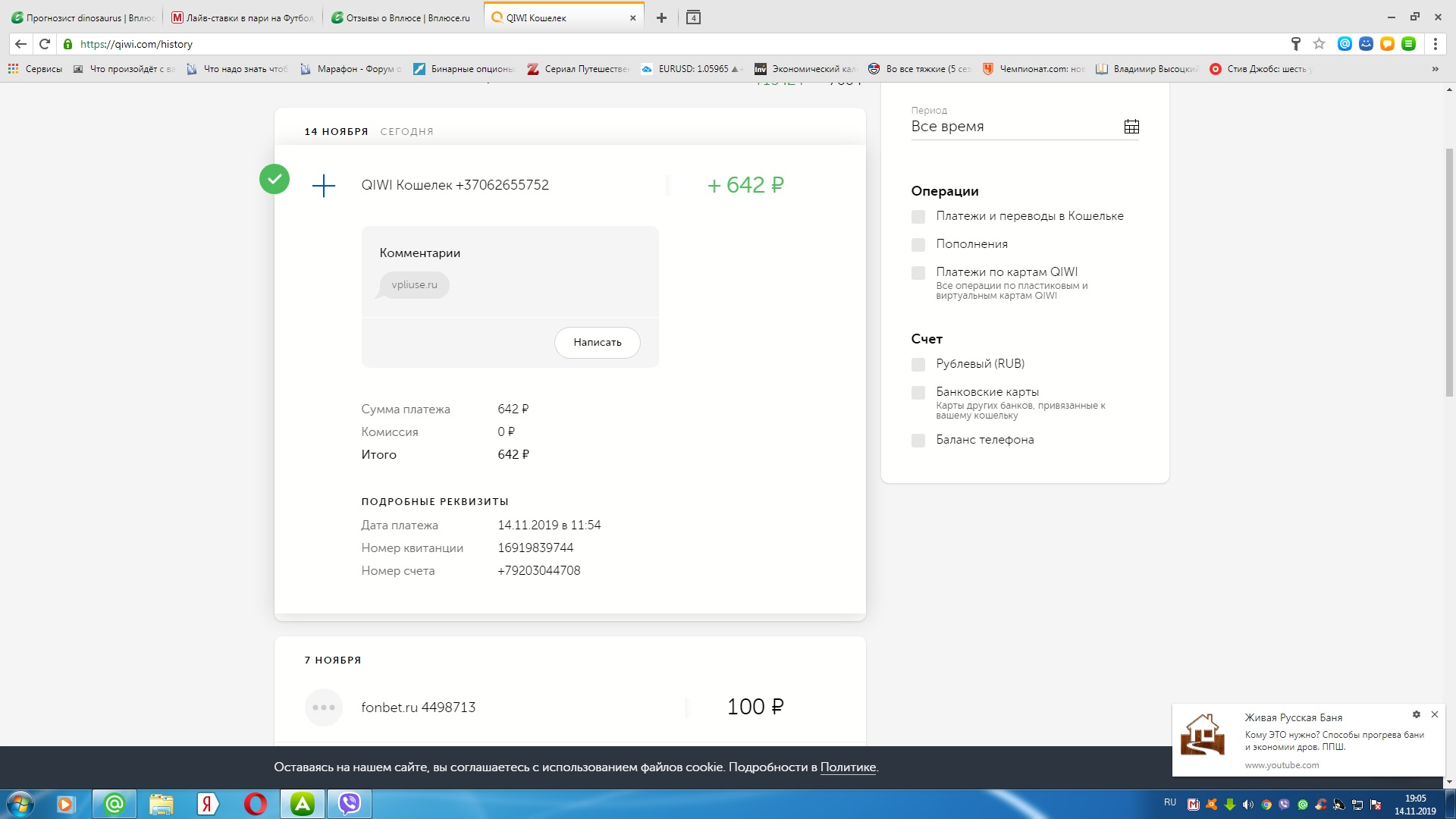Click the green success checkmark icon
This screenshot has height=819, width=1456.
tap(275, 179)
